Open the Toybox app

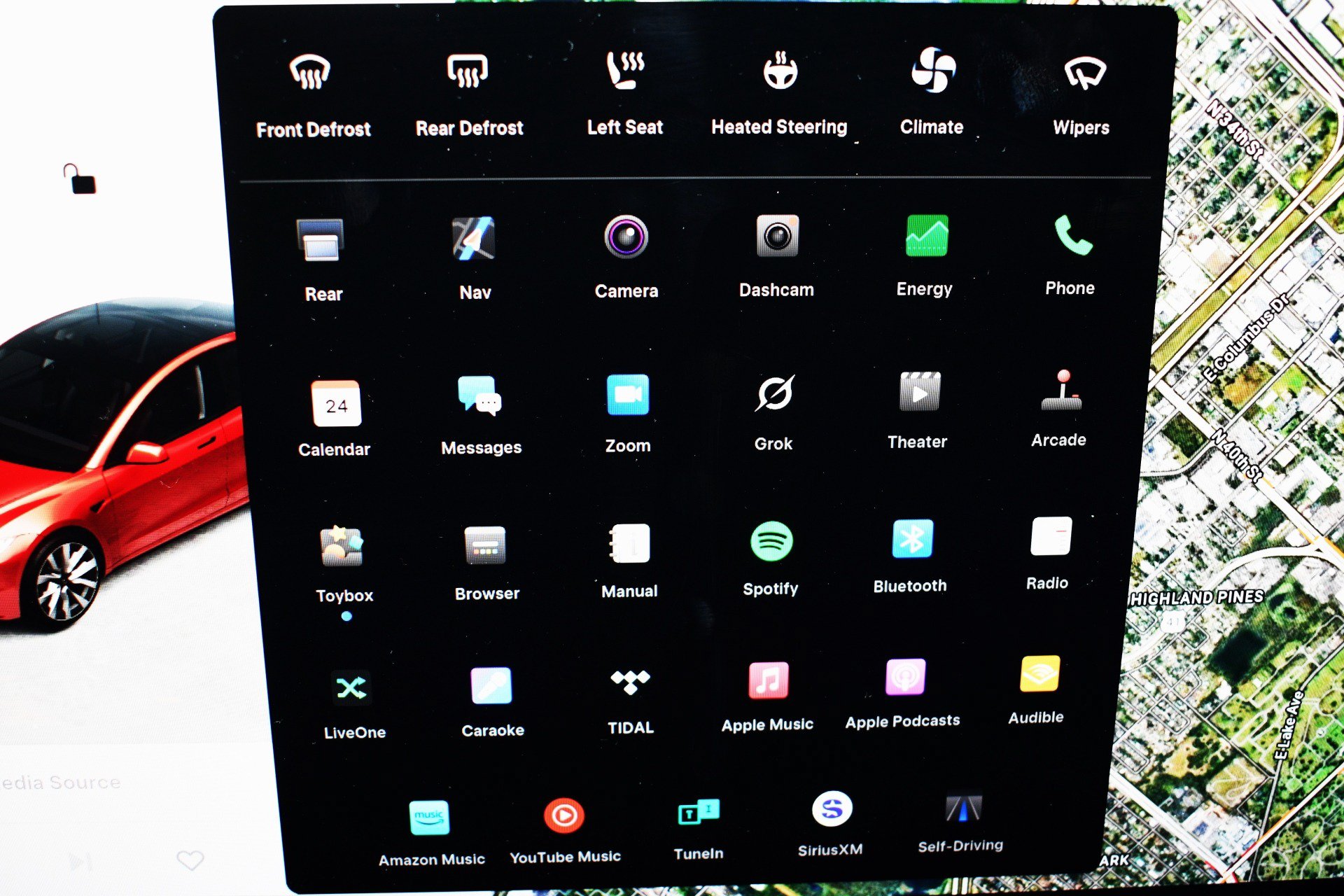[x=344, y=566]
